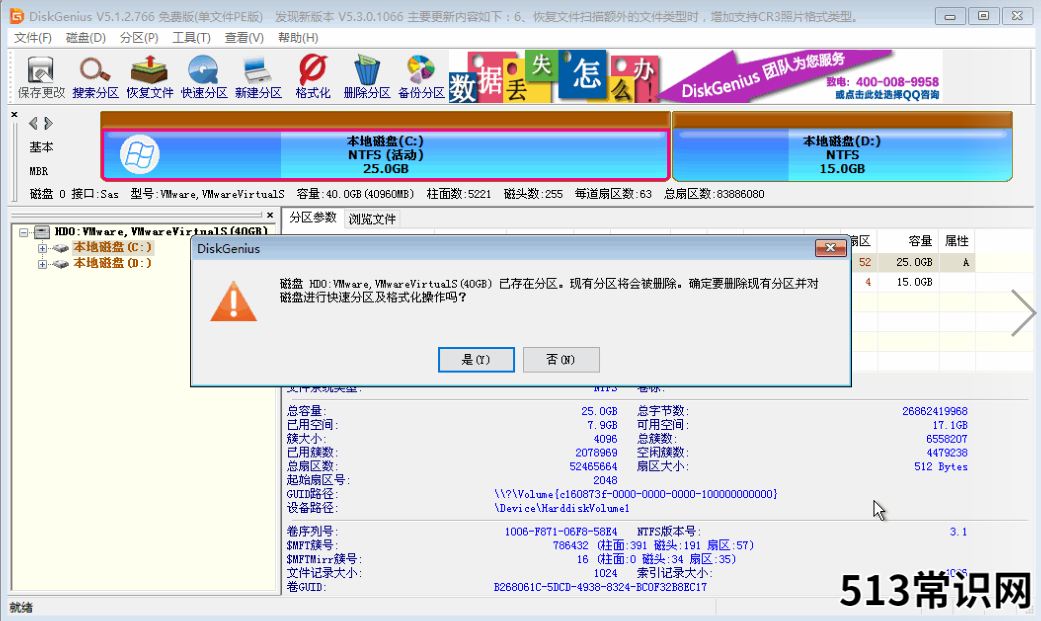Go to next disk with right arrow

pos(48,123)
